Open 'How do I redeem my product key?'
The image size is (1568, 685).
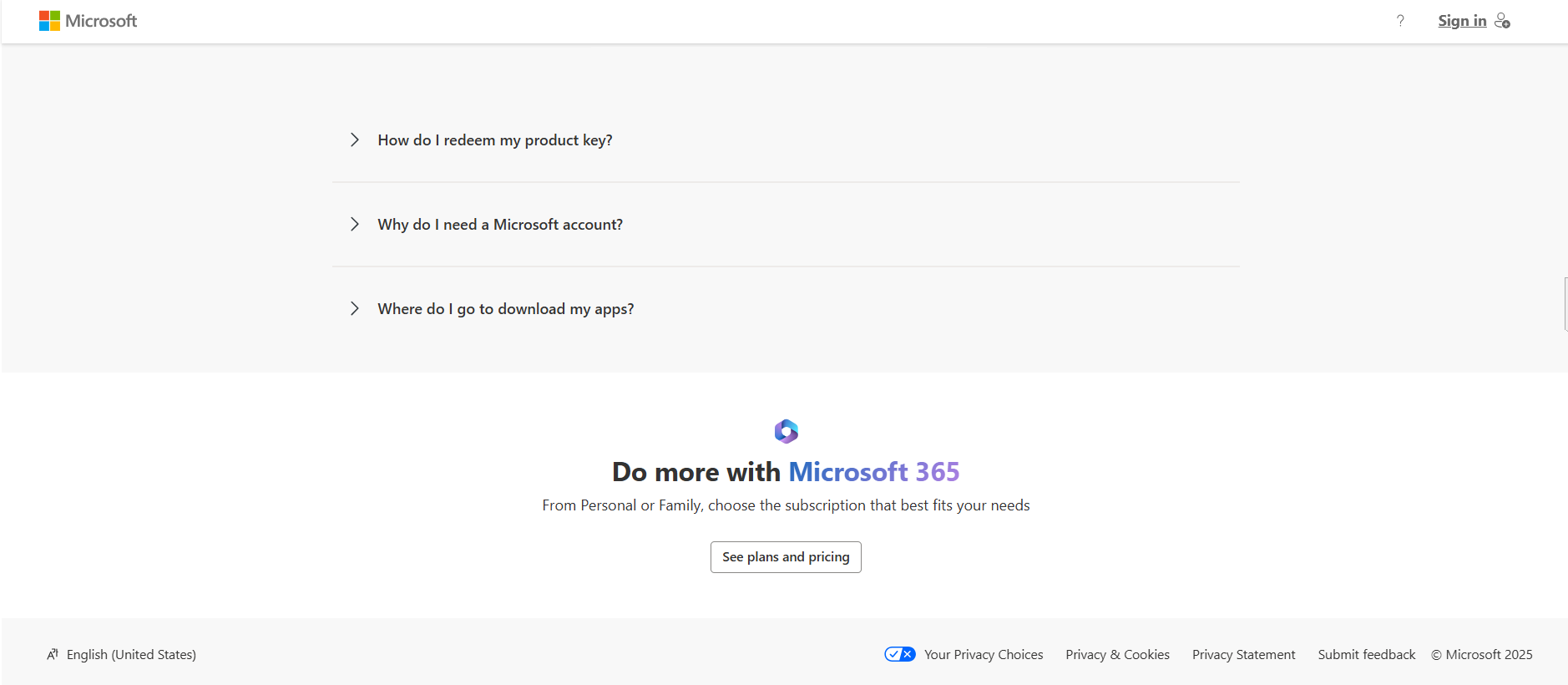coord(495,140)
